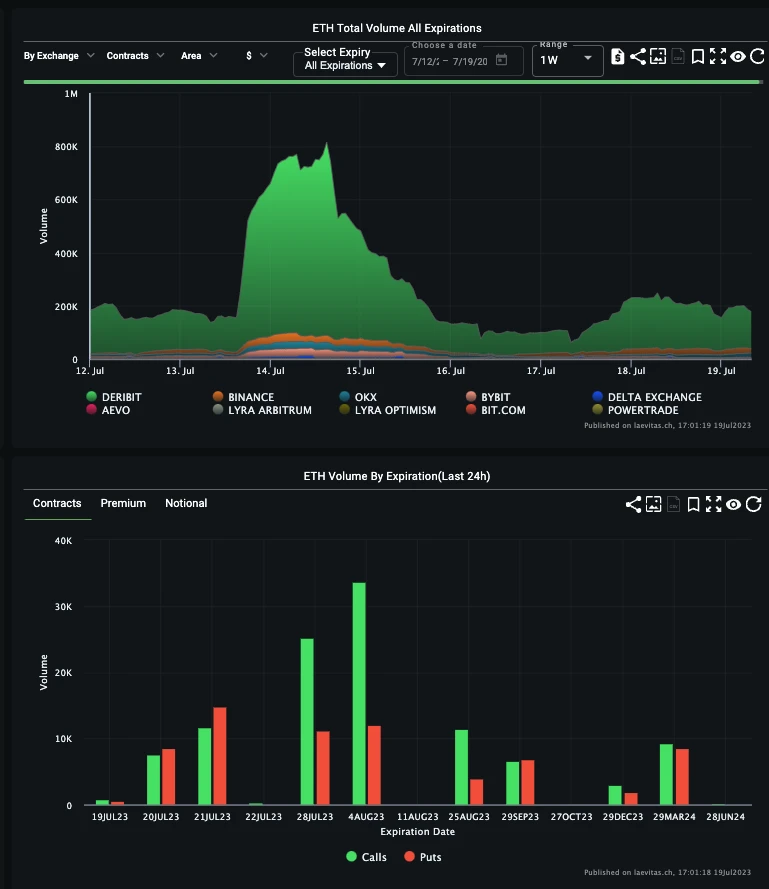The width and height of the screenshot is (769, 889).
Task: Toggle Calls series in bottom legend
Action: 366,857
